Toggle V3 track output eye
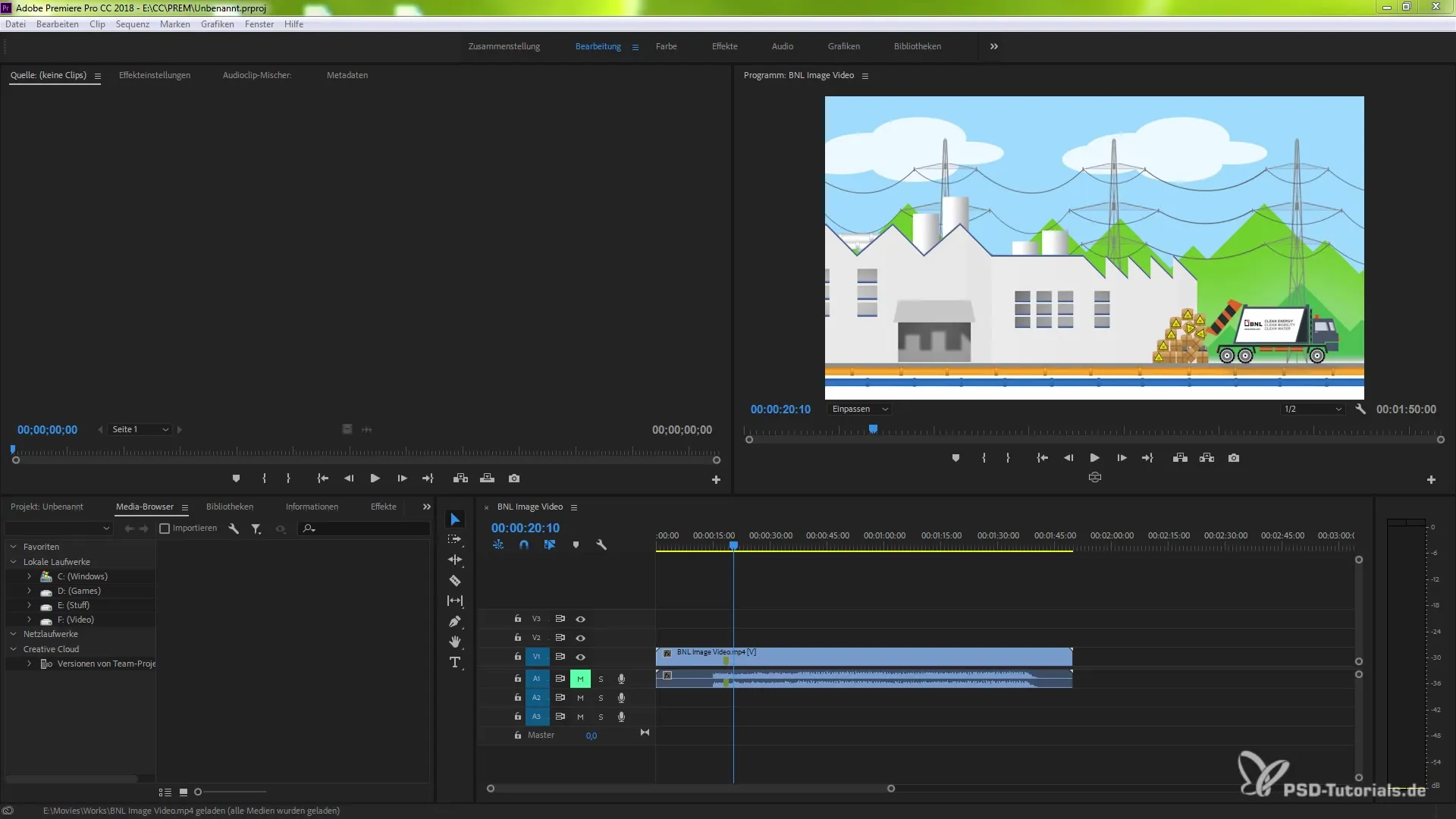The width and height of the screenshot is (1456, 819). pos(580,619)
